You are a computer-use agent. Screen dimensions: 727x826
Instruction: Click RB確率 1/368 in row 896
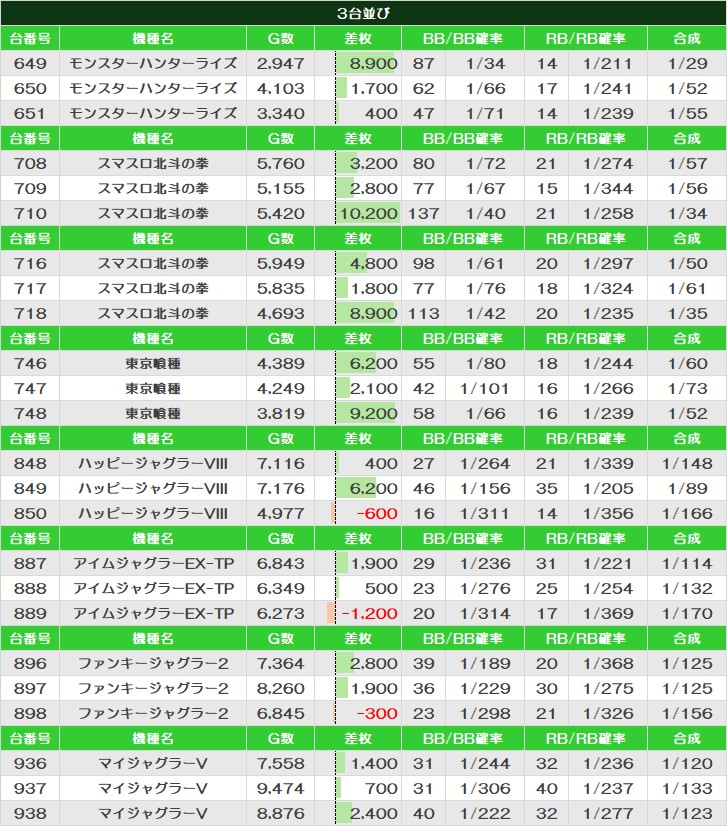(607, 664)
